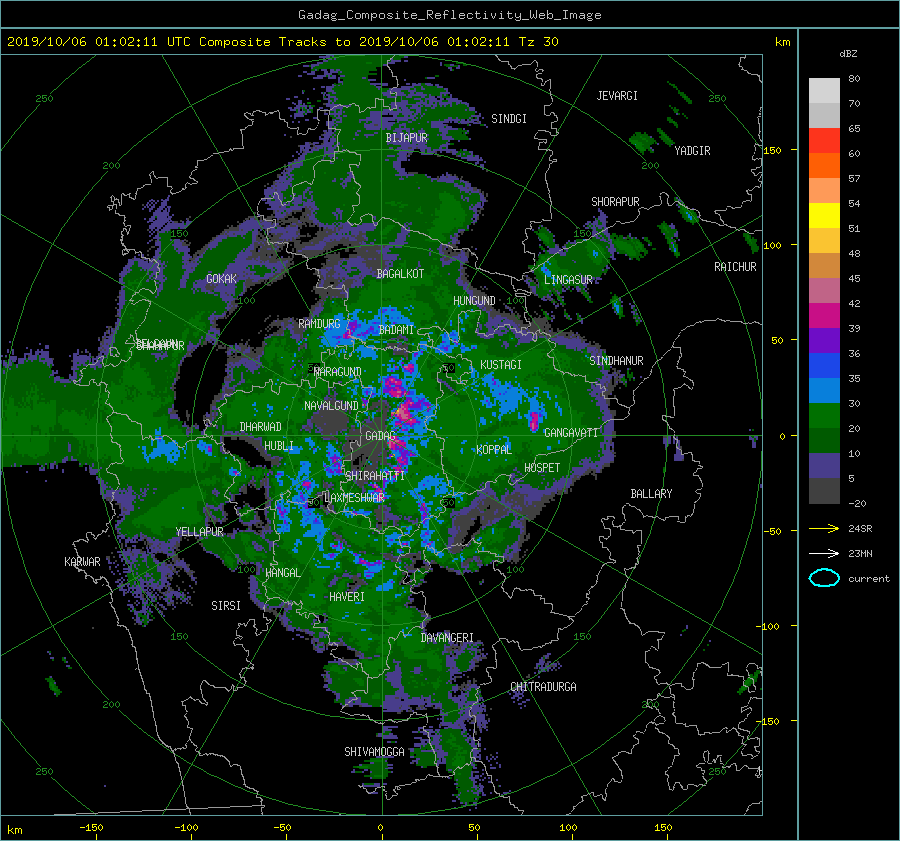
Task: Select the BALLARY label on map
Action: coord(651,494)
